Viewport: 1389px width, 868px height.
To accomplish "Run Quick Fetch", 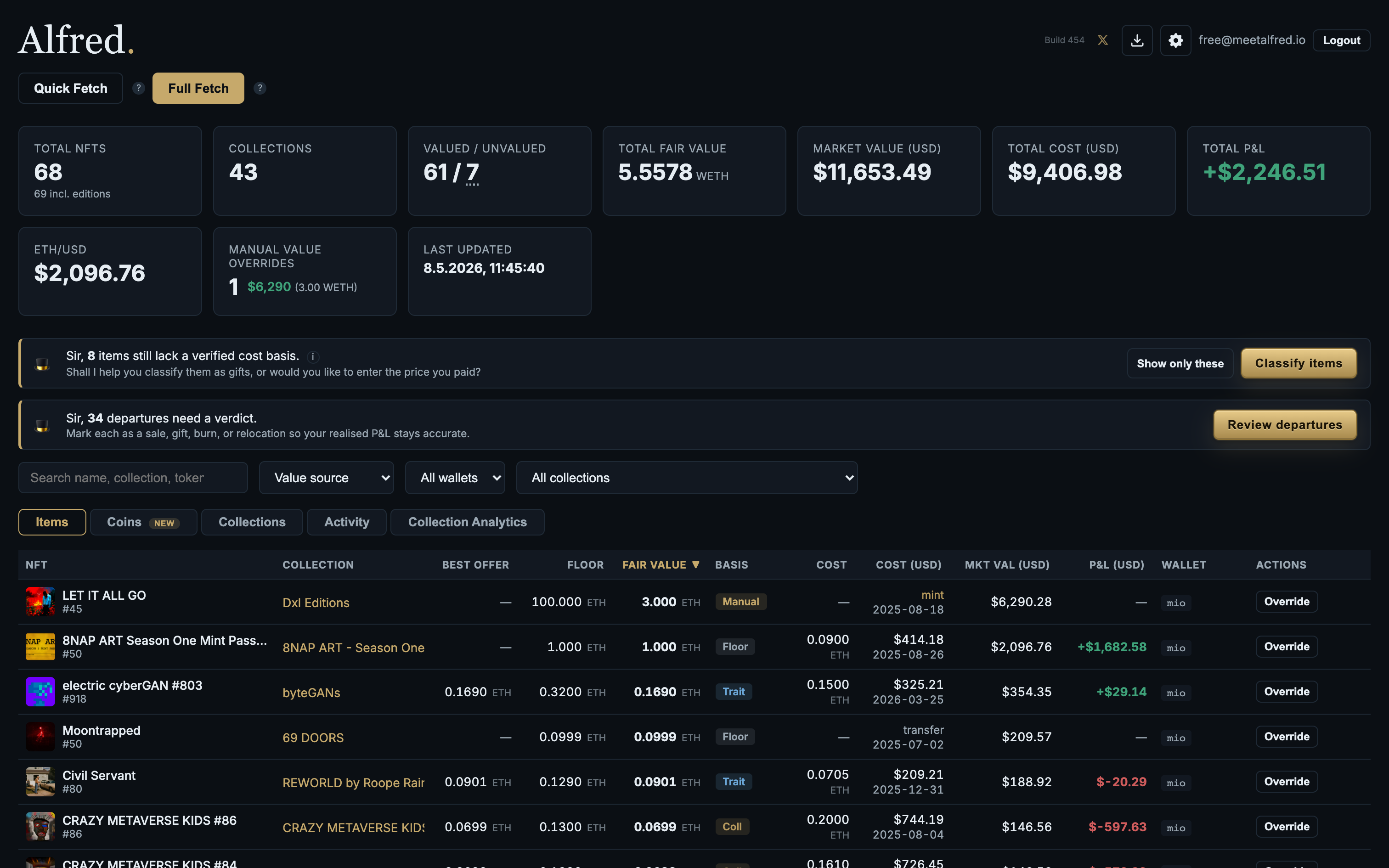I will click(x=71, y=88).
